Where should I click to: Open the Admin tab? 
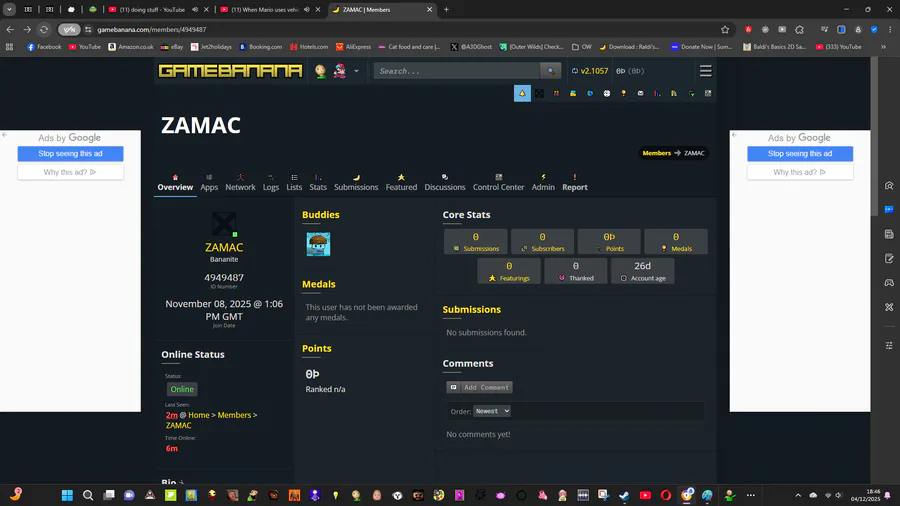tap(543, 183)
